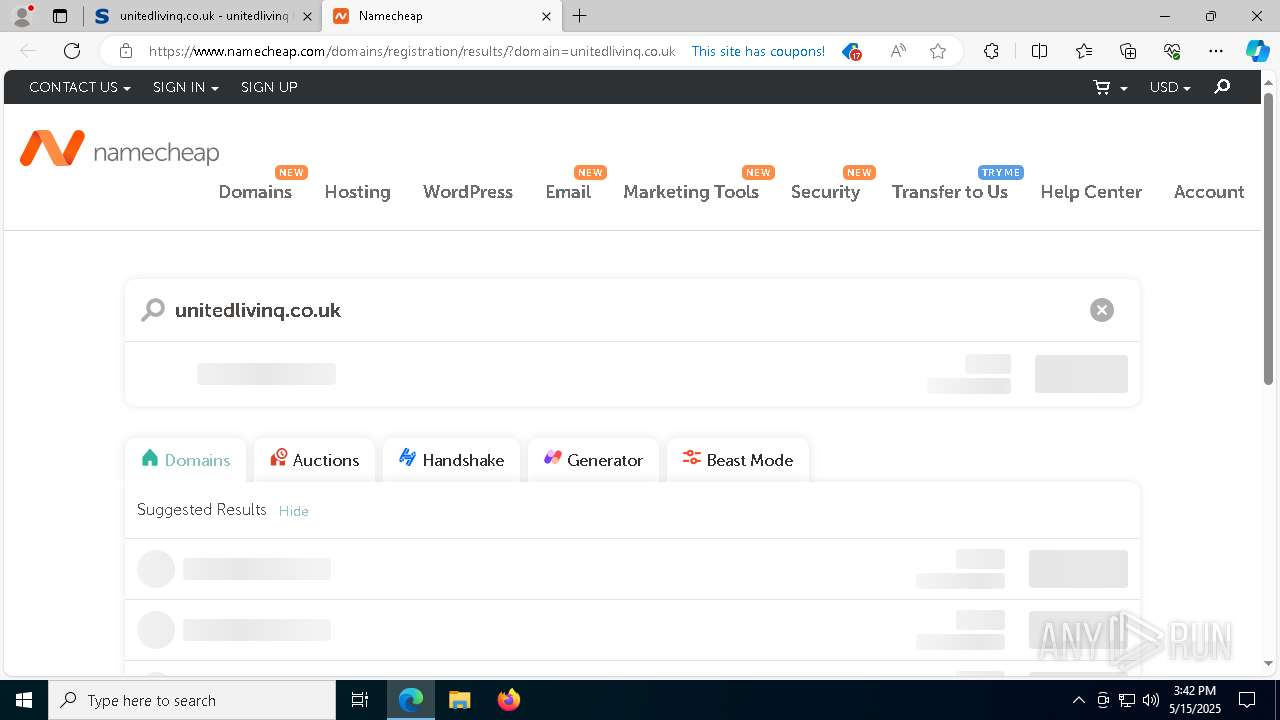Screen dimensions: 1280x720
Task: Click the Namecheap logo
Action: click(120, 149)
